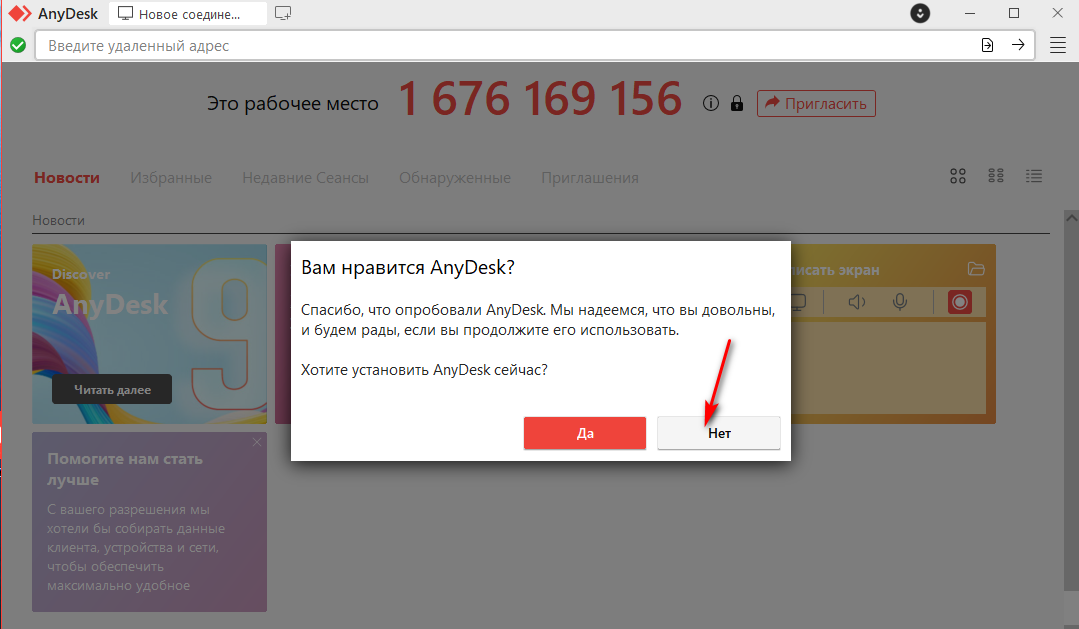
Task: Click the 'Вам нравится AnyDesk?' dialog title
Action: coord(408,267)
